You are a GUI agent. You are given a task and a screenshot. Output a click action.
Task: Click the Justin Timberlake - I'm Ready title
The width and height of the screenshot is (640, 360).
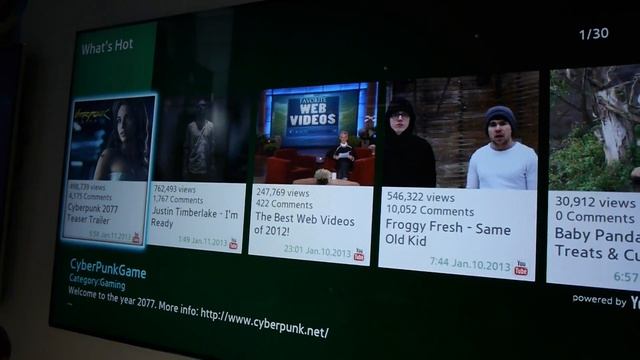194,217
